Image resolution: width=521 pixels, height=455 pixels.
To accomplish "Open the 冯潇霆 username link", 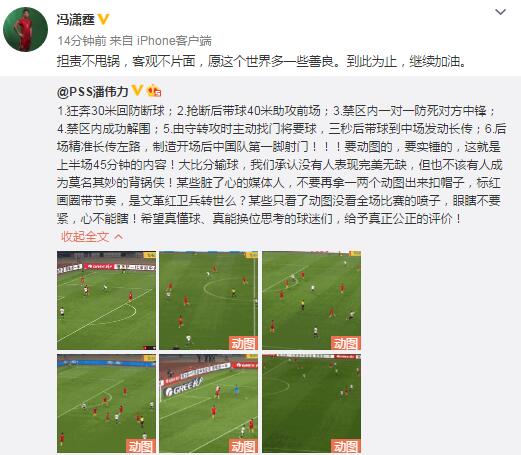I will (x=76, y=20).
